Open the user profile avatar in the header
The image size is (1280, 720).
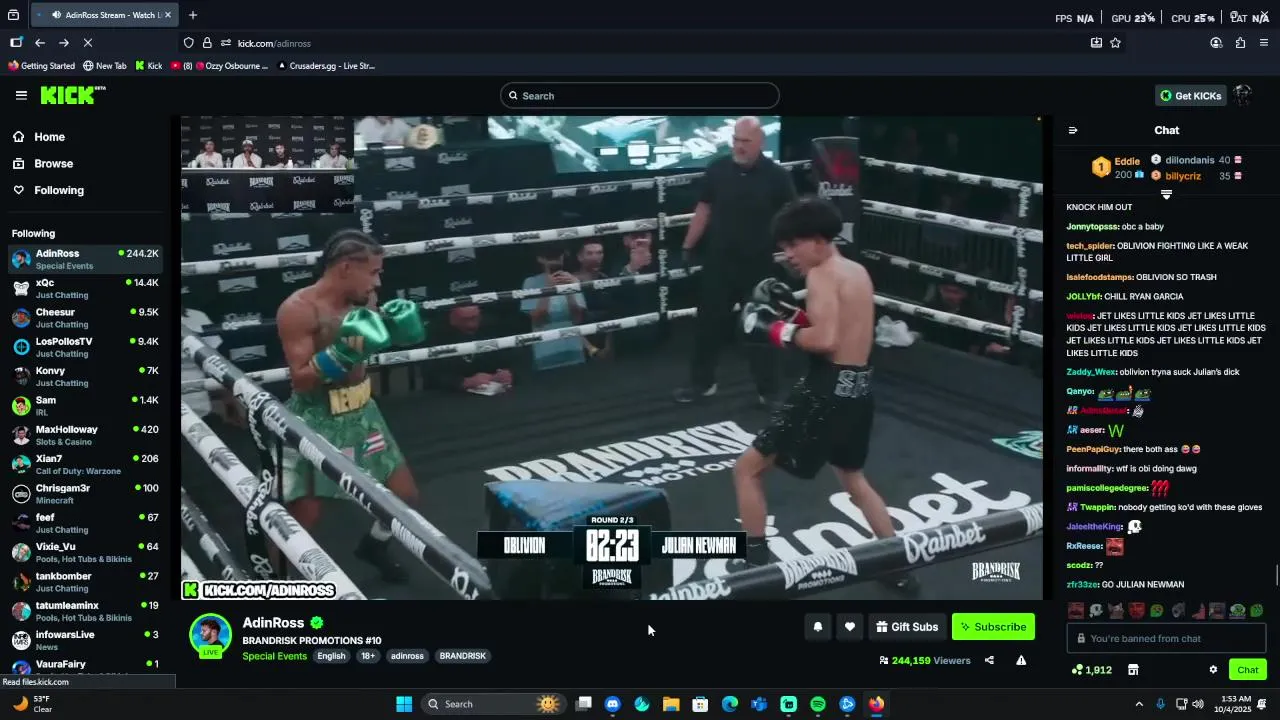pos(1243,95)
